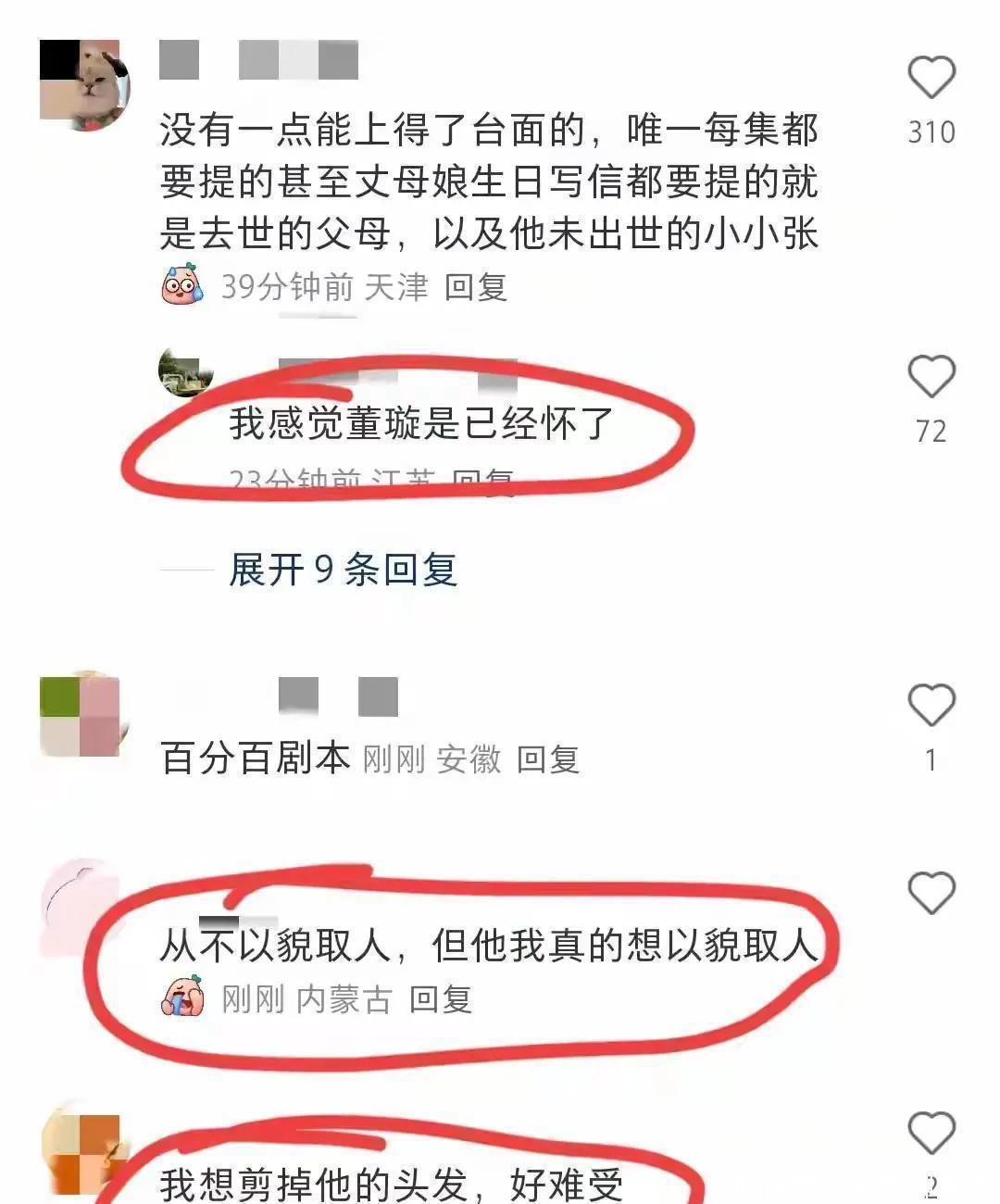The image size is (1000, 1204).
Task: Tap heart on 百分百剧本 comment
Action: click(x=931, y=706)
